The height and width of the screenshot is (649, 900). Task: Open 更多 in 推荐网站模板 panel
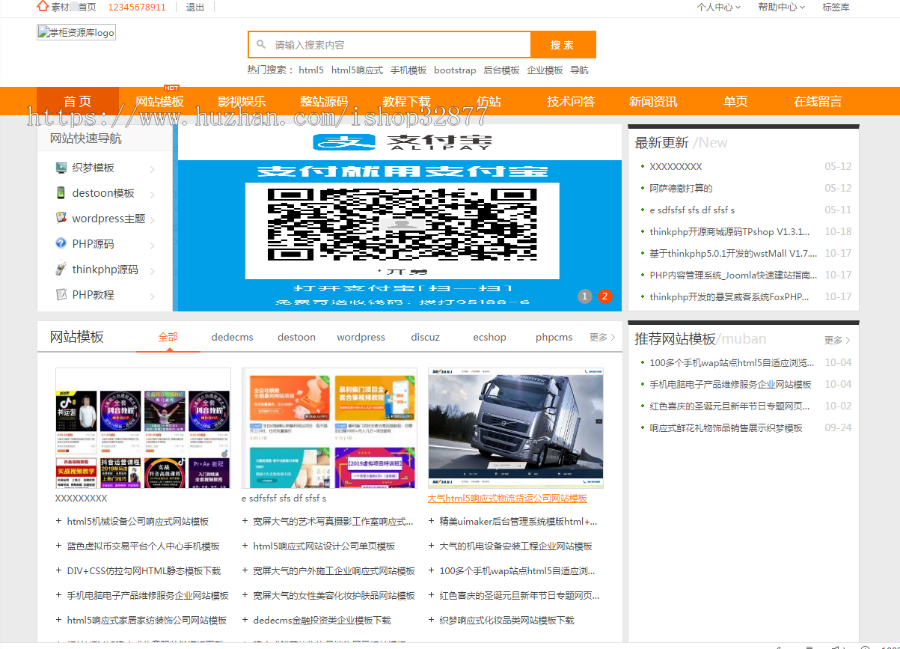click(x=837, y=340)
